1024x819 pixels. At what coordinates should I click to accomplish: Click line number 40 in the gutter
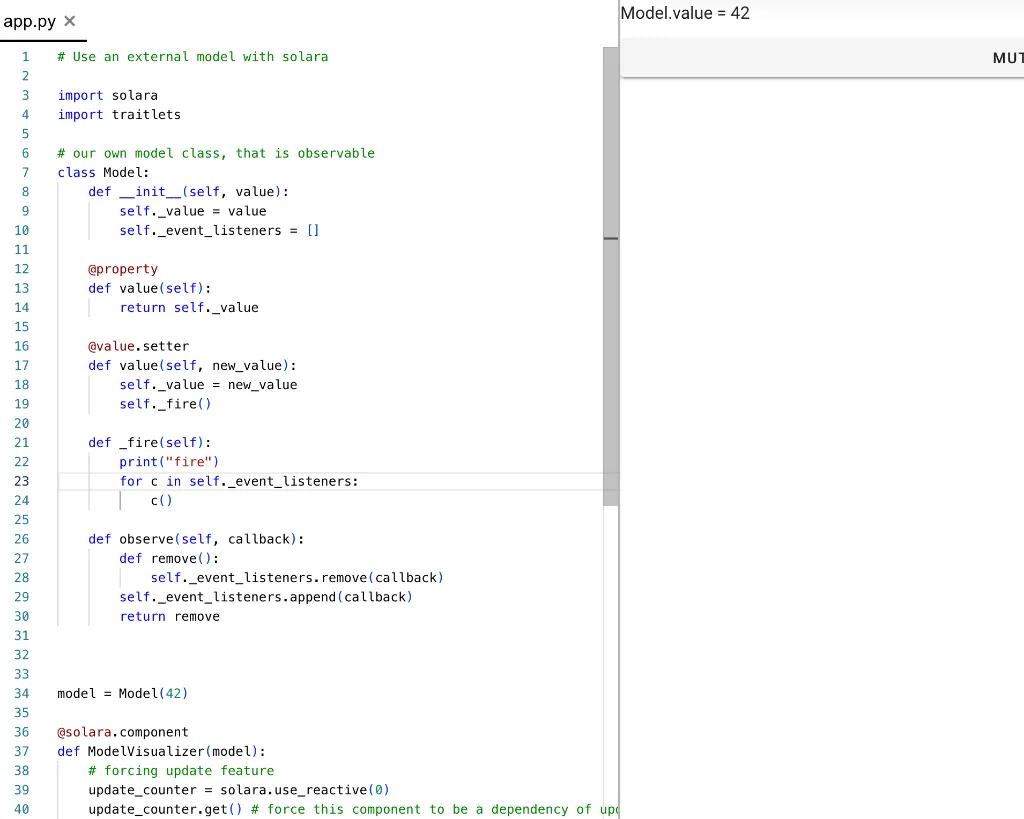coord(22,809)
